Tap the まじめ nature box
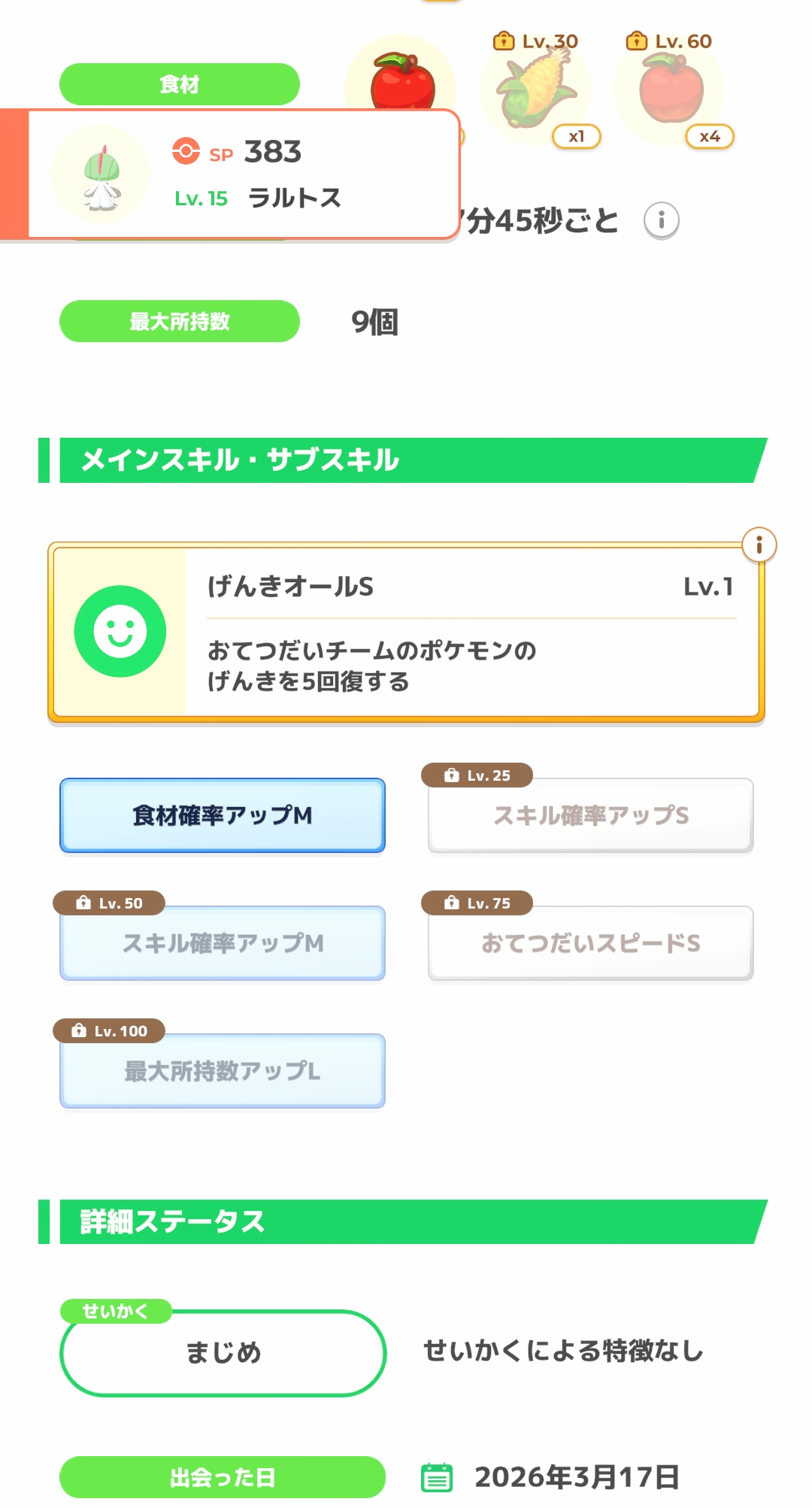The image size is (812, 1508). click(223, 1353)
